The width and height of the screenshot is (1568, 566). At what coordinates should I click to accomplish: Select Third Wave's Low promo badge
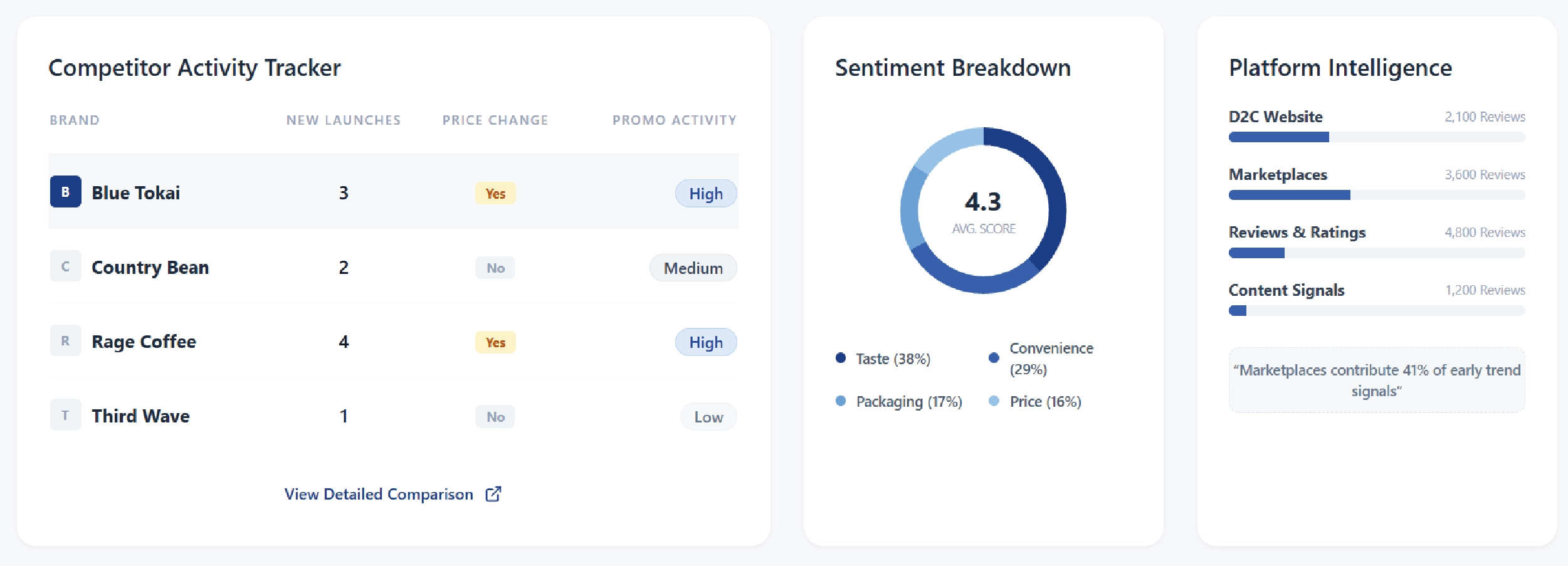[x=708, y=417]
